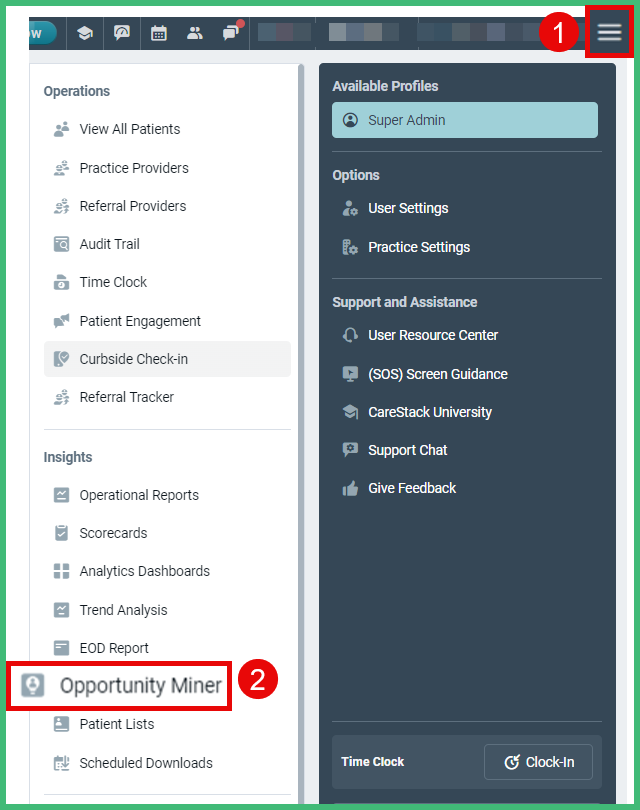The height and width of the screenshot is (810, 640).
Task: Select the Super Admin profile
Action: point(464,120)
